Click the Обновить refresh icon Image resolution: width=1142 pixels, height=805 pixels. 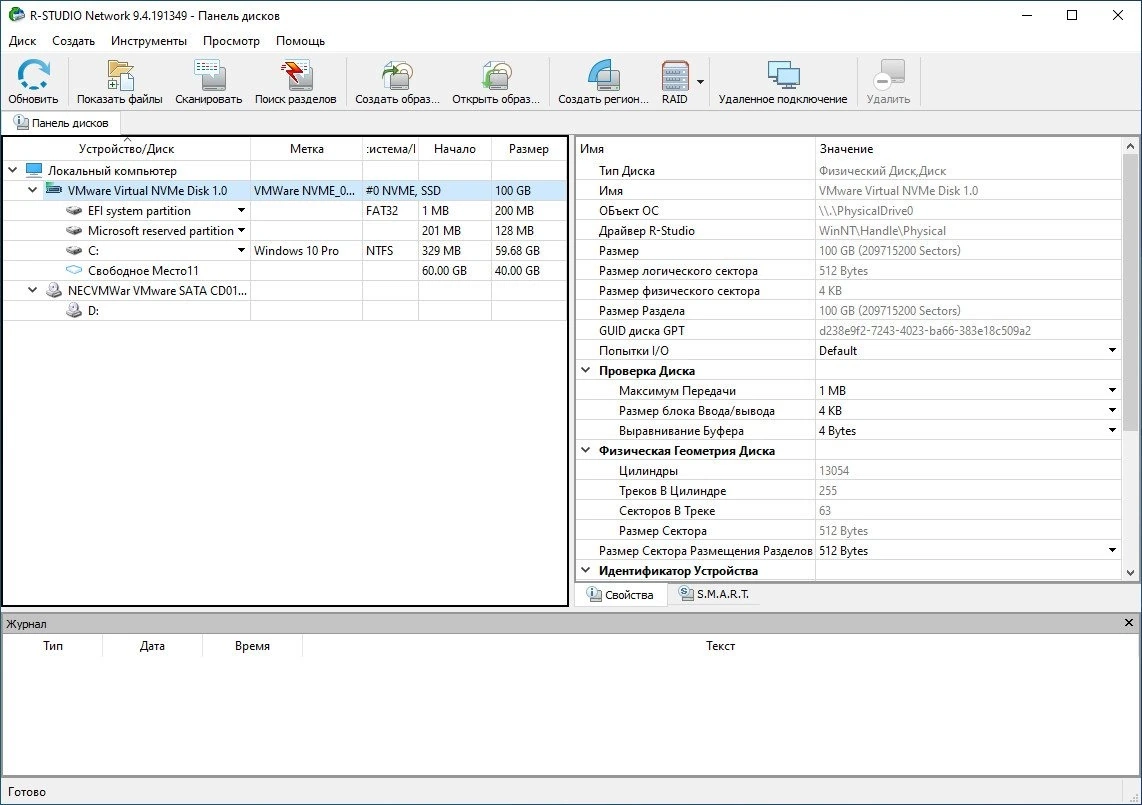coord(33,75)
